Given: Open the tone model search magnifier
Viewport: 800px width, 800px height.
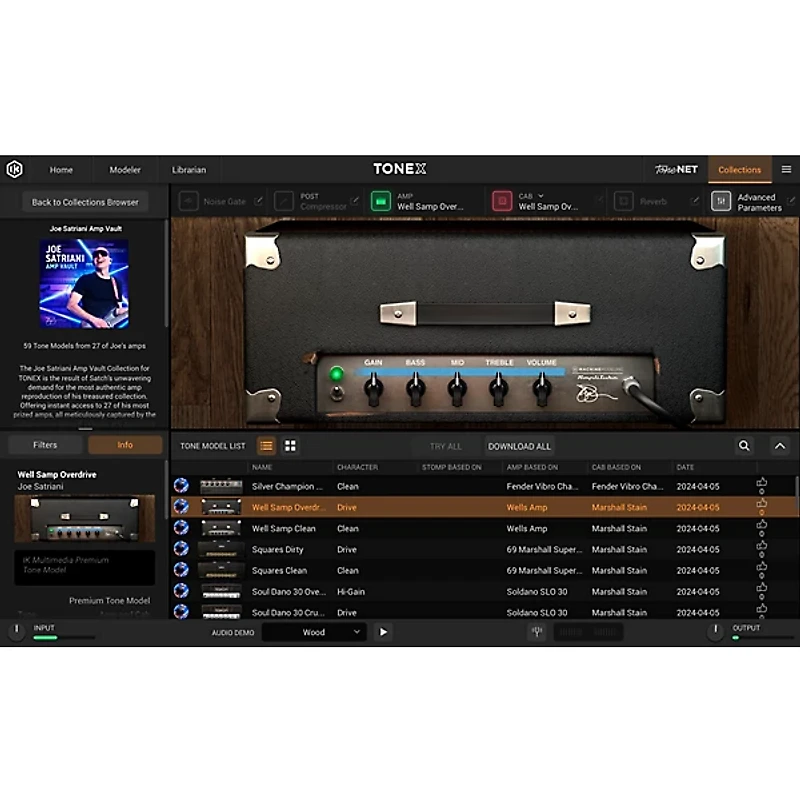Looking at the screenshot, I should point(744,446).
